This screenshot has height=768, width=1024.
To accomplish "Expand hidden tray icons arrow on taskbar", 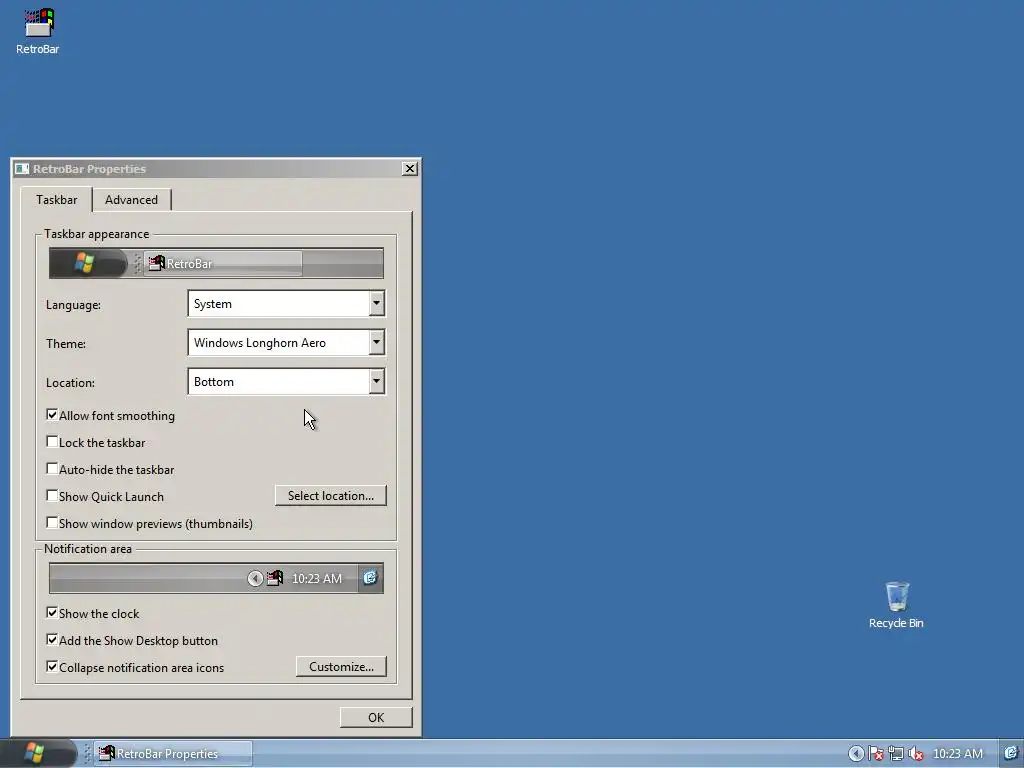I will click(856, 754).
